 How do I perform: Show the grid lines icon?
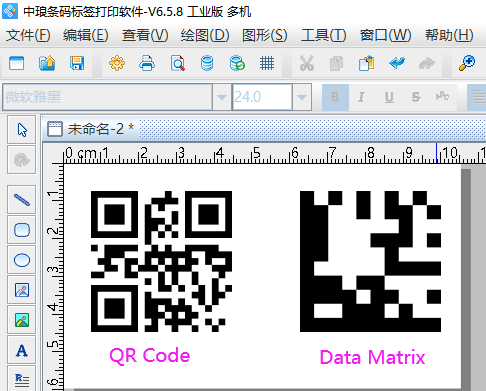[267, 63]
